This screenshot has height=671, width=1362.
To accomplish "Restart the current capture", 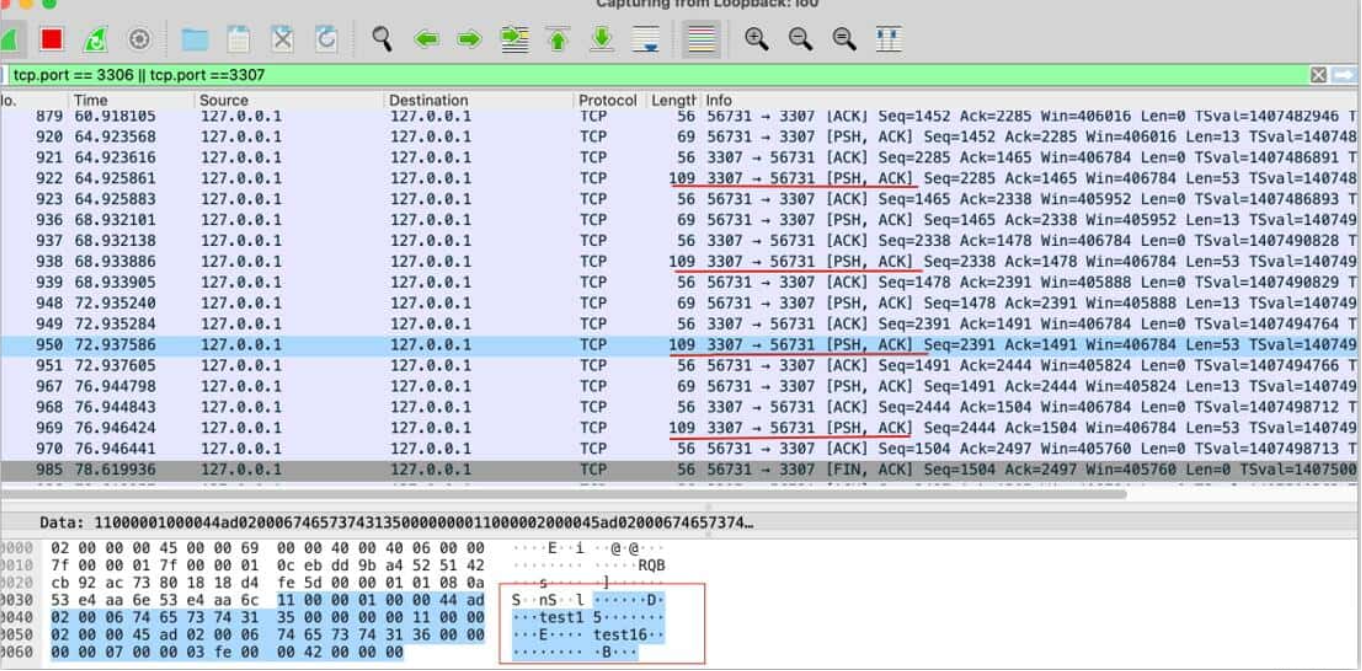I will pyautogui.click(x=96, y=39).
